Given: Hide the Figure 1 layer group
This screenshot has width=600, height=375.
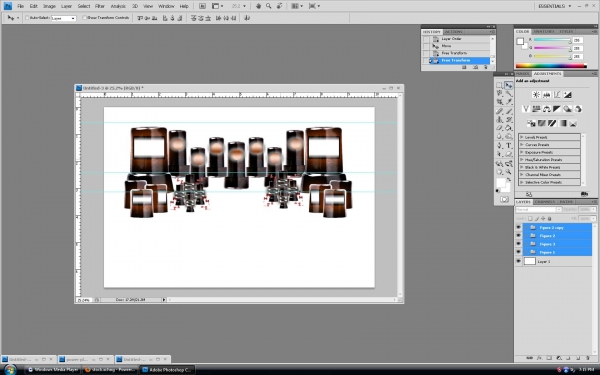Looking at the screenshot, I should [x=518, y=252].
